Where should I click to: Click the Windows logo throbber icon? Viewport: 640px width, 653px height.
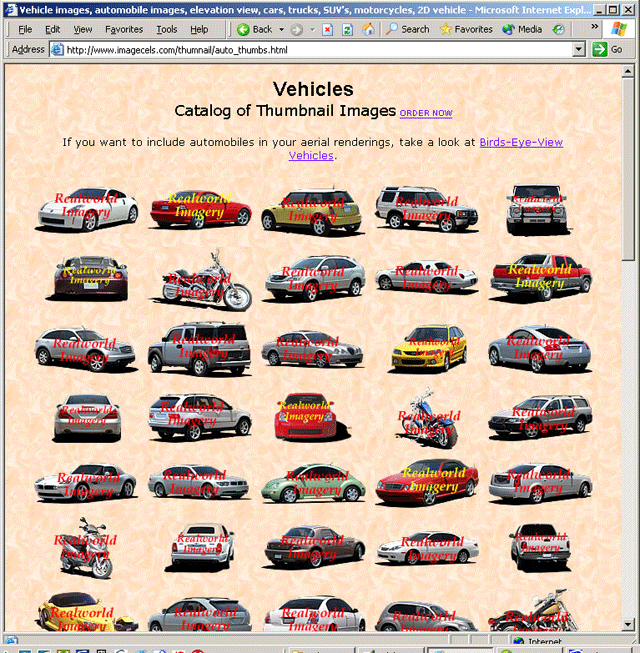pos(618,30)
